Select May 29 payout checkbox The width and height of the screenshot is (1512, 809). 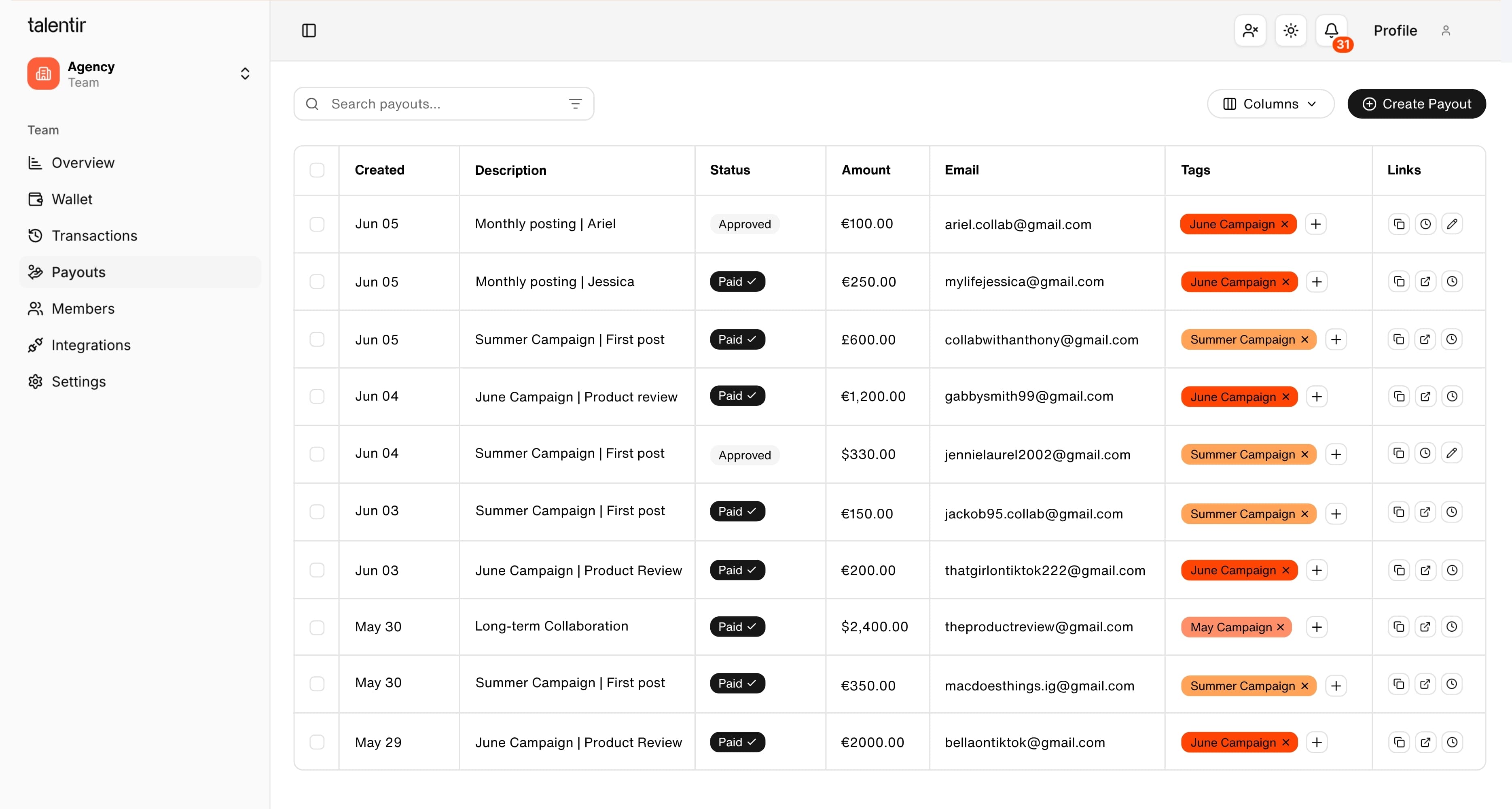317,742
